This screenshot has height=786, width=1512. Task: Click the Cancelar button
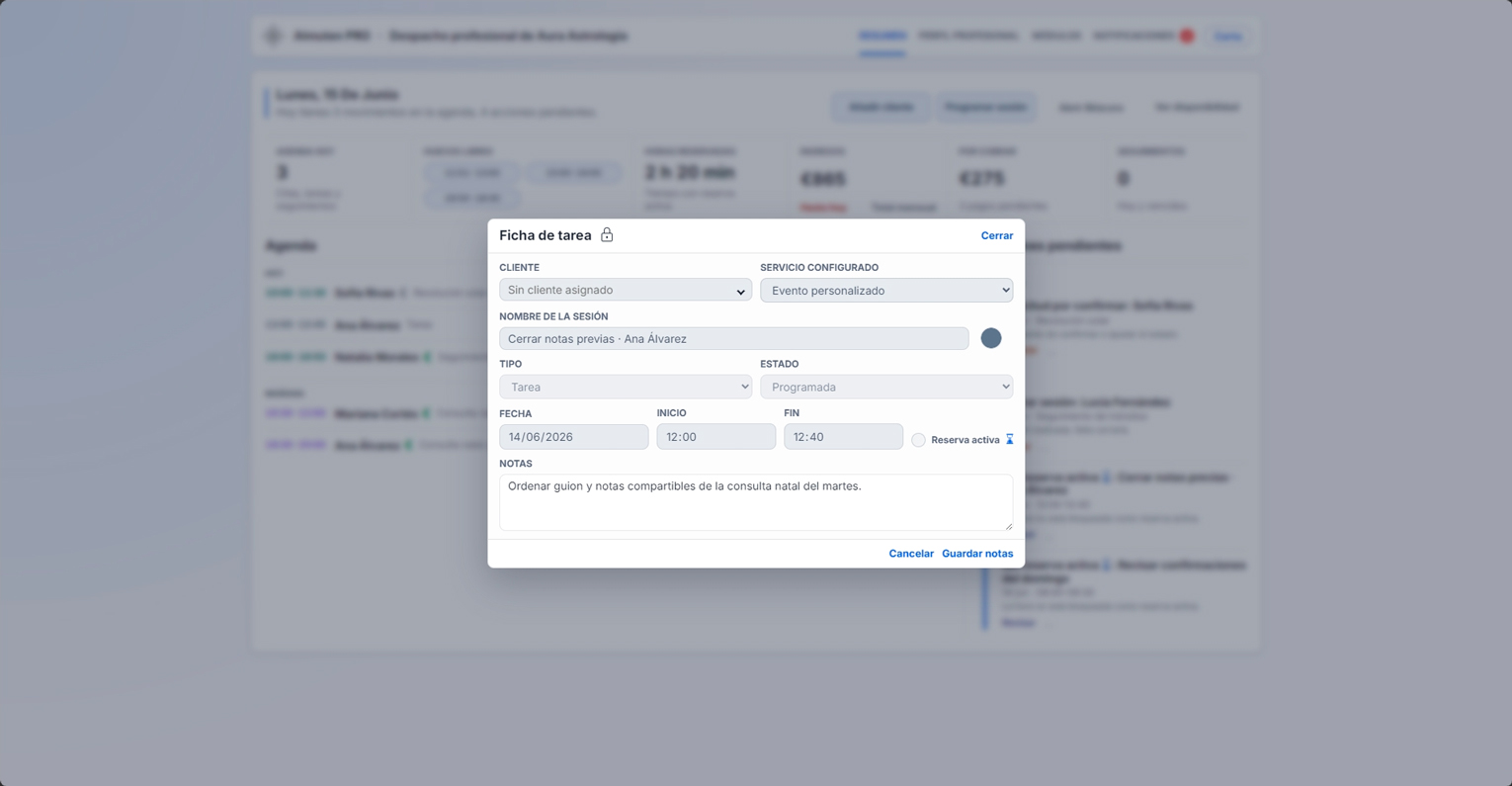pos(910,554)
